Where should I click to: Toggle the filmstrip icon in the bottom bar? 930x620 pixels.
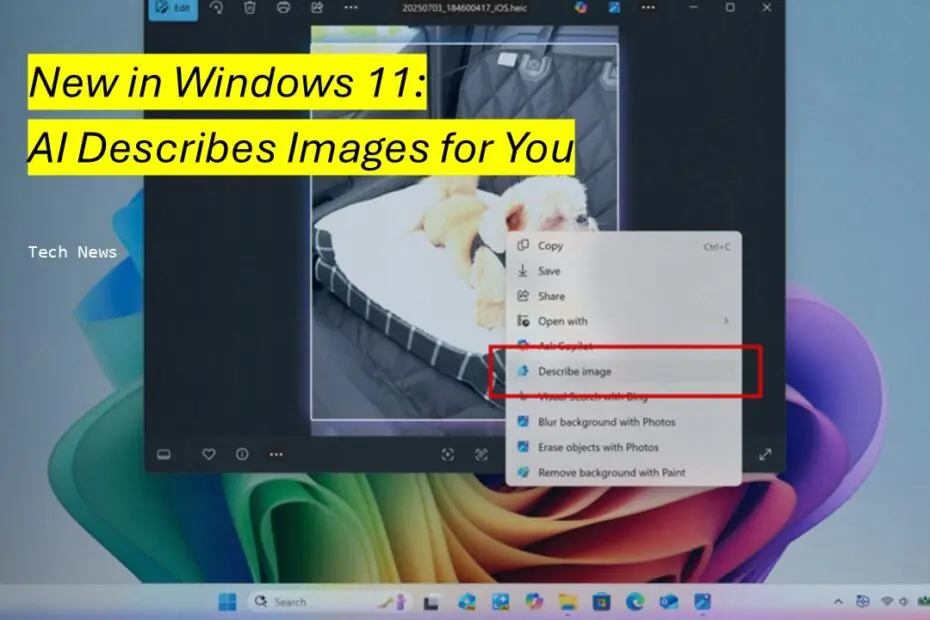pyautogui.click(x=164, y=454)
